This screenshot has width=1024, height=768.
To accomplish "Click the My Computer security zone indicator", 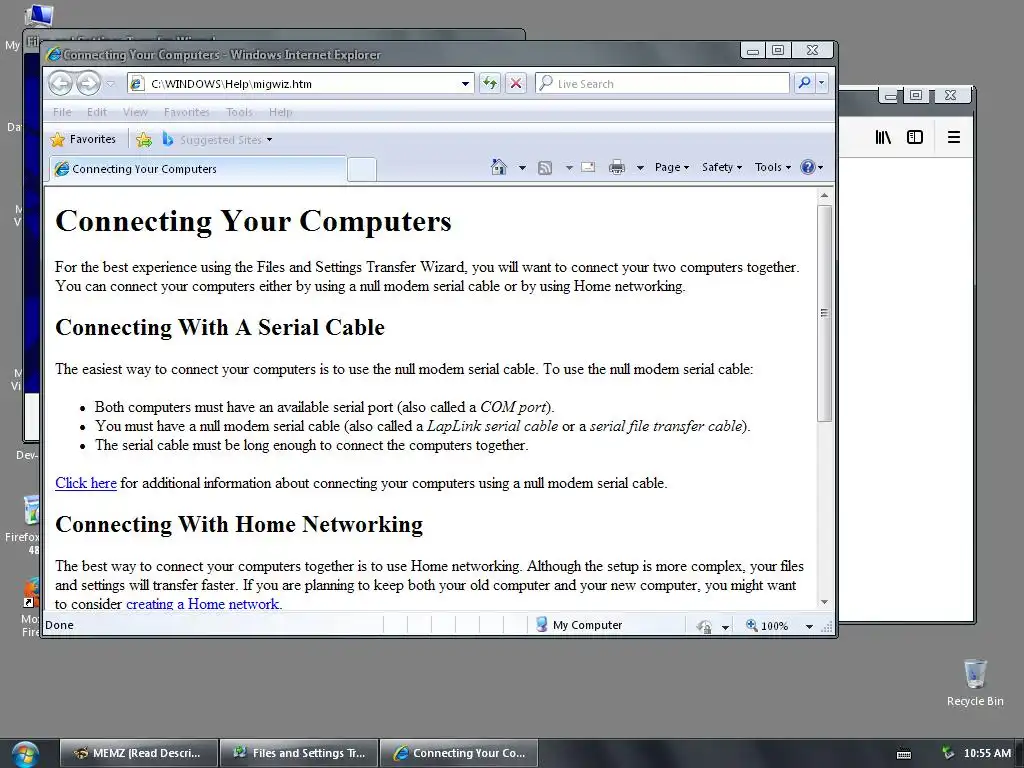I will pyautogui.click(x=579, y=625).
